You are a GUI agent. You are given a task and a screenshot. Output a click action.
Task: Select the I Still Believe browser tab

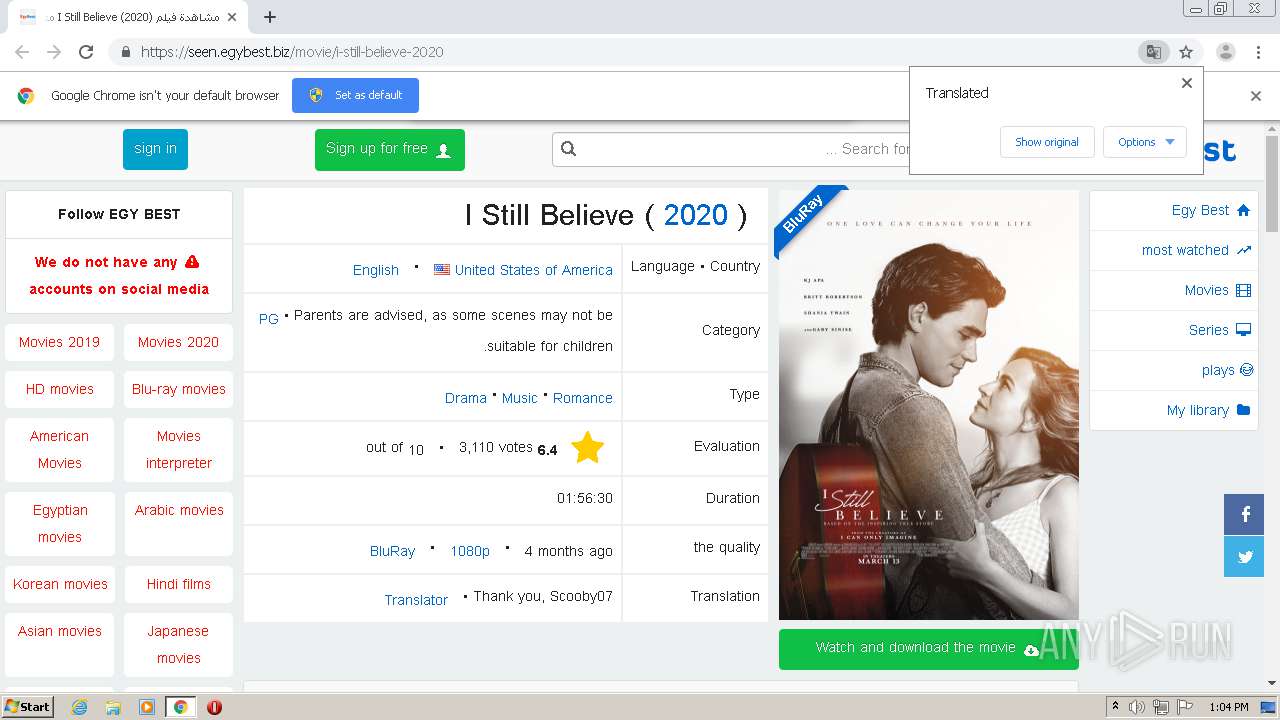tap(130, 17)
